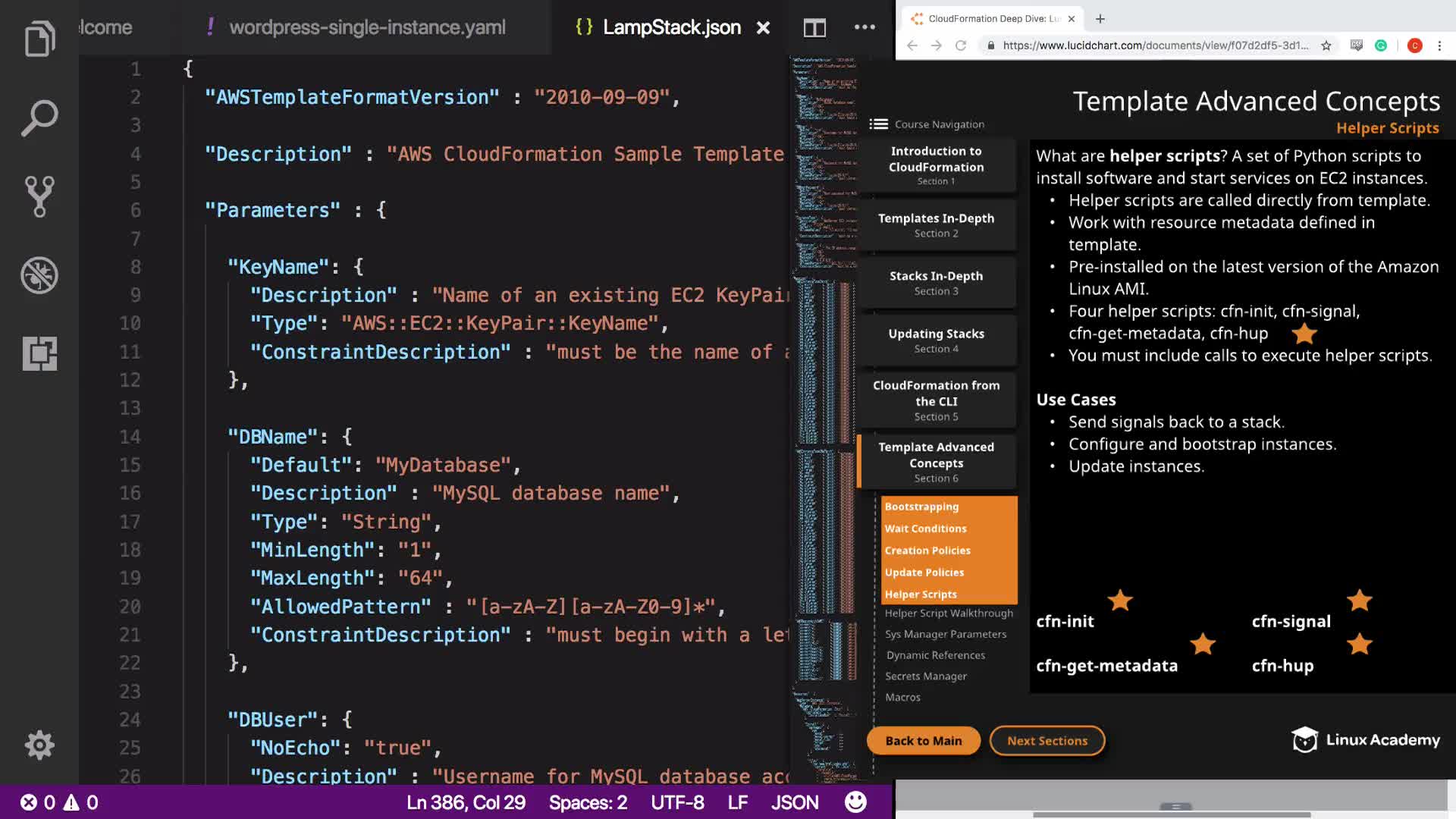Open a new browser tab
Viewport: 1456px width, 819px height.
(x=1100, y=19)
